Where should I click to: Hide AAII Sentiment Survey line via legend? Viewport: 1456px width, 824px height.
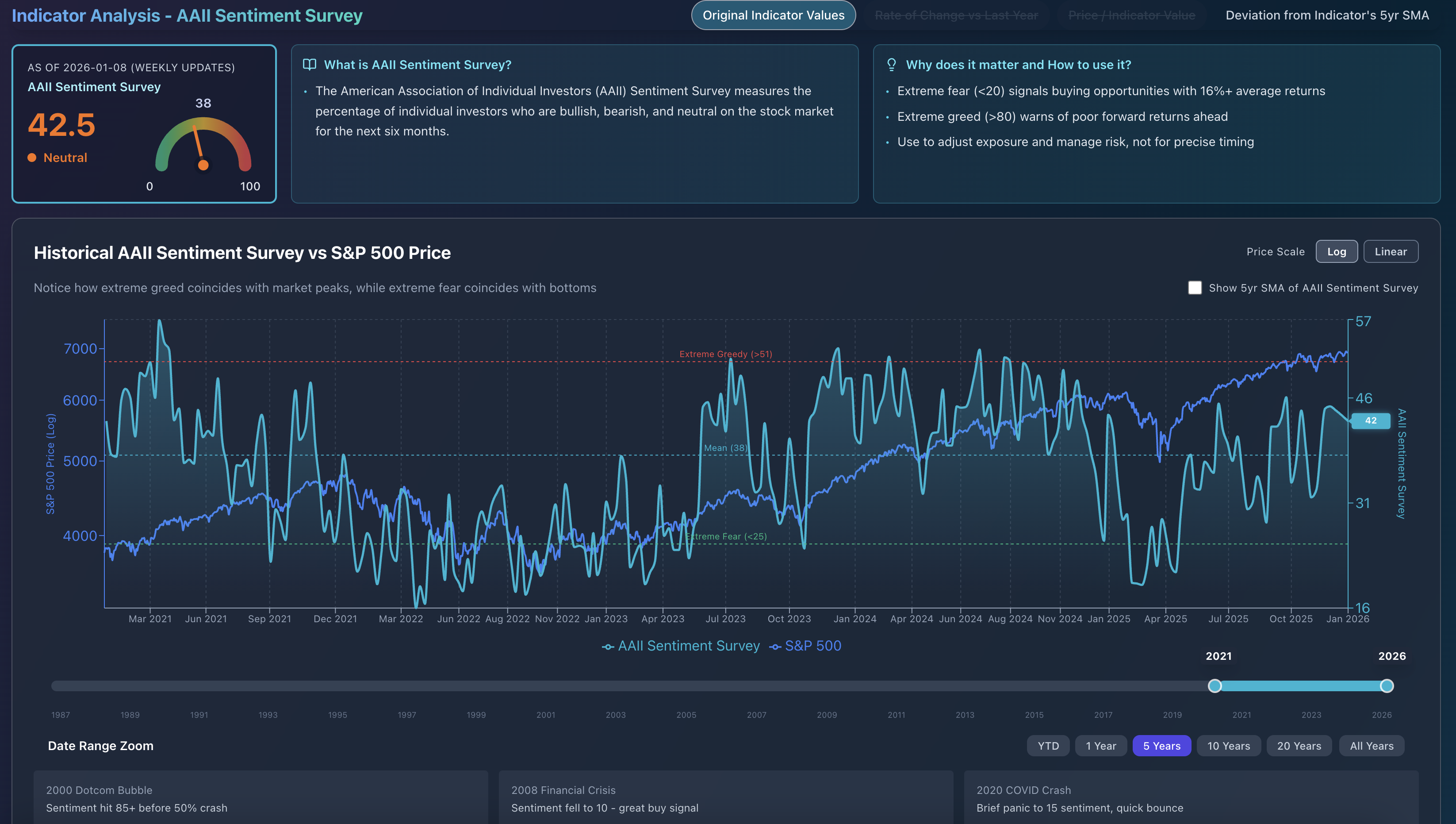click(689, 646)
